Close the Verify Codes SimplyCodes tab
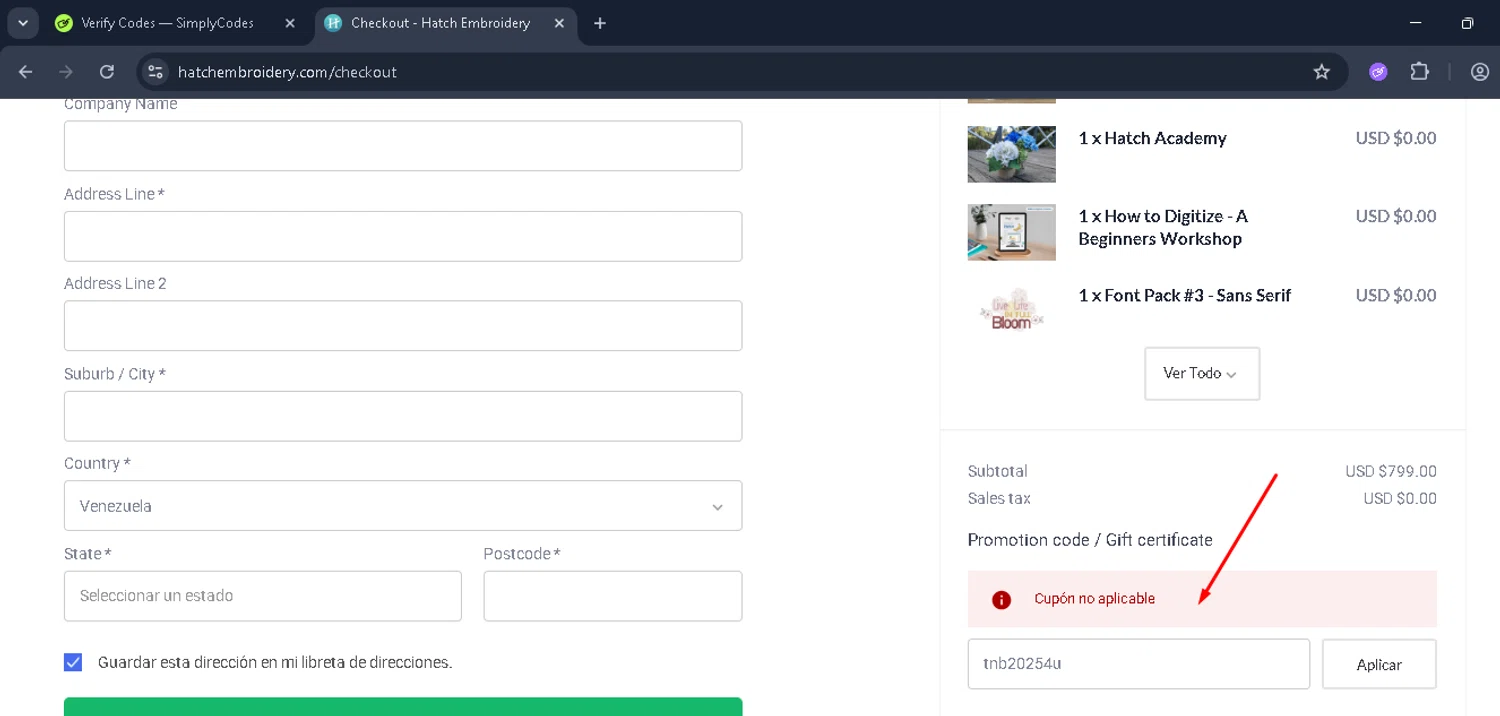The height and width of the screenshot is (716, 1500). [x=290, y=23]
